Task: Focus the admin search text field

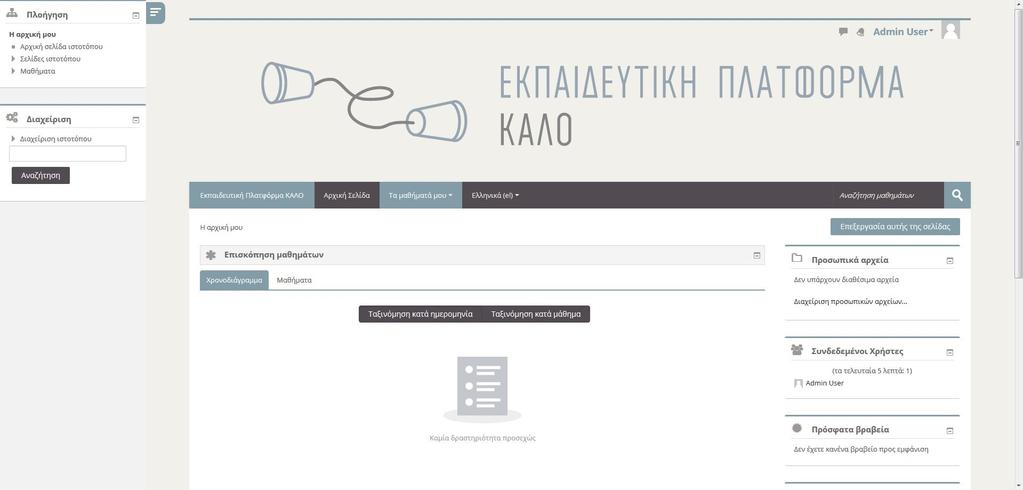Action: coord(68,154)
